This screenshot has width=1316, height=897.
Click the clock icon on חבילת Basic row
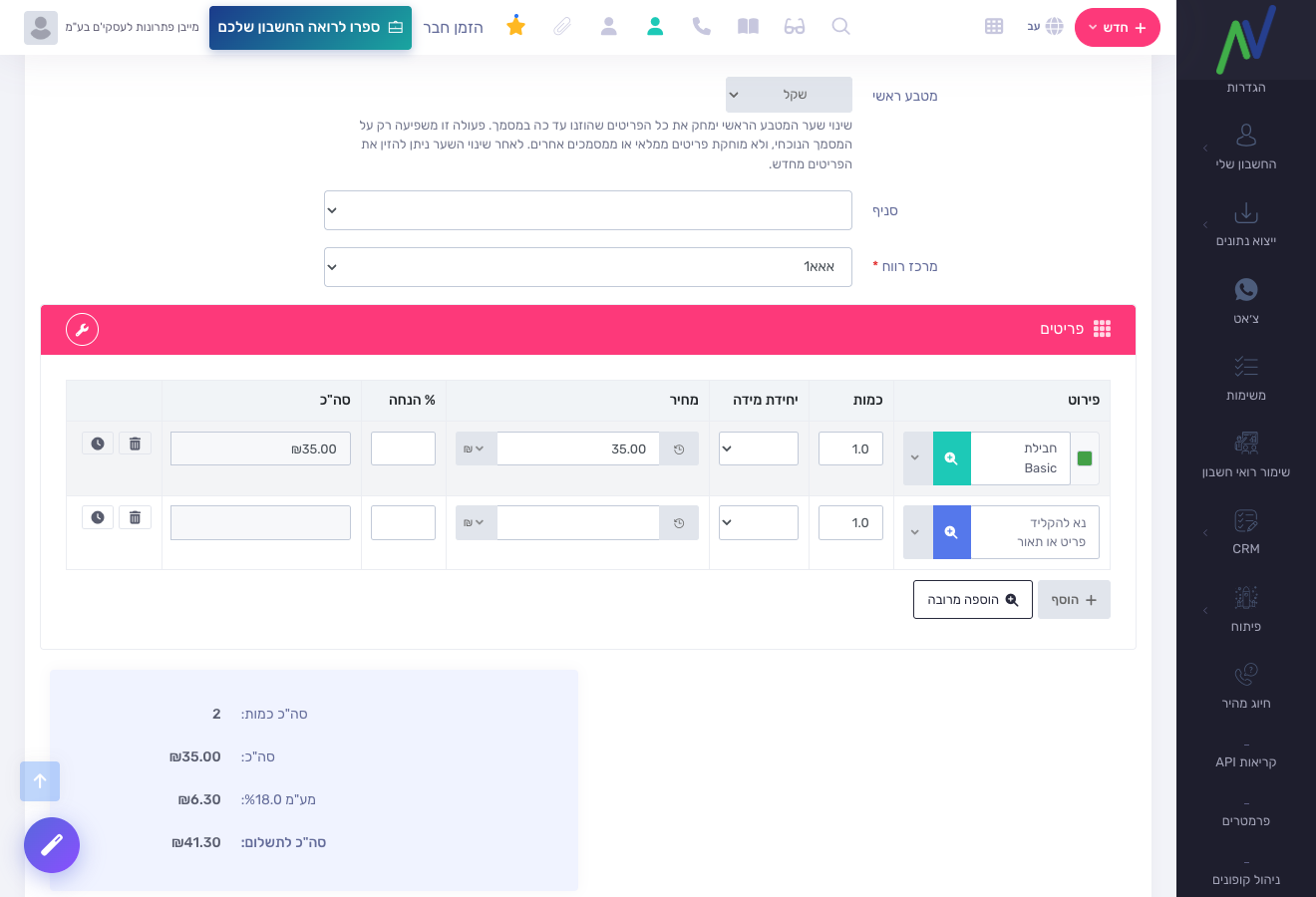[98, 444]
